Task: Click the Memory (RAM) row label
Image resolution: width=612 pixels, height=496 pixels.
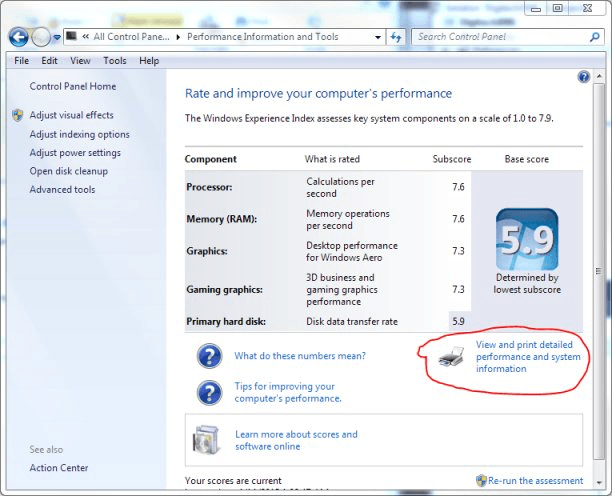Action: pyautogui.click(x=222, y=219)
